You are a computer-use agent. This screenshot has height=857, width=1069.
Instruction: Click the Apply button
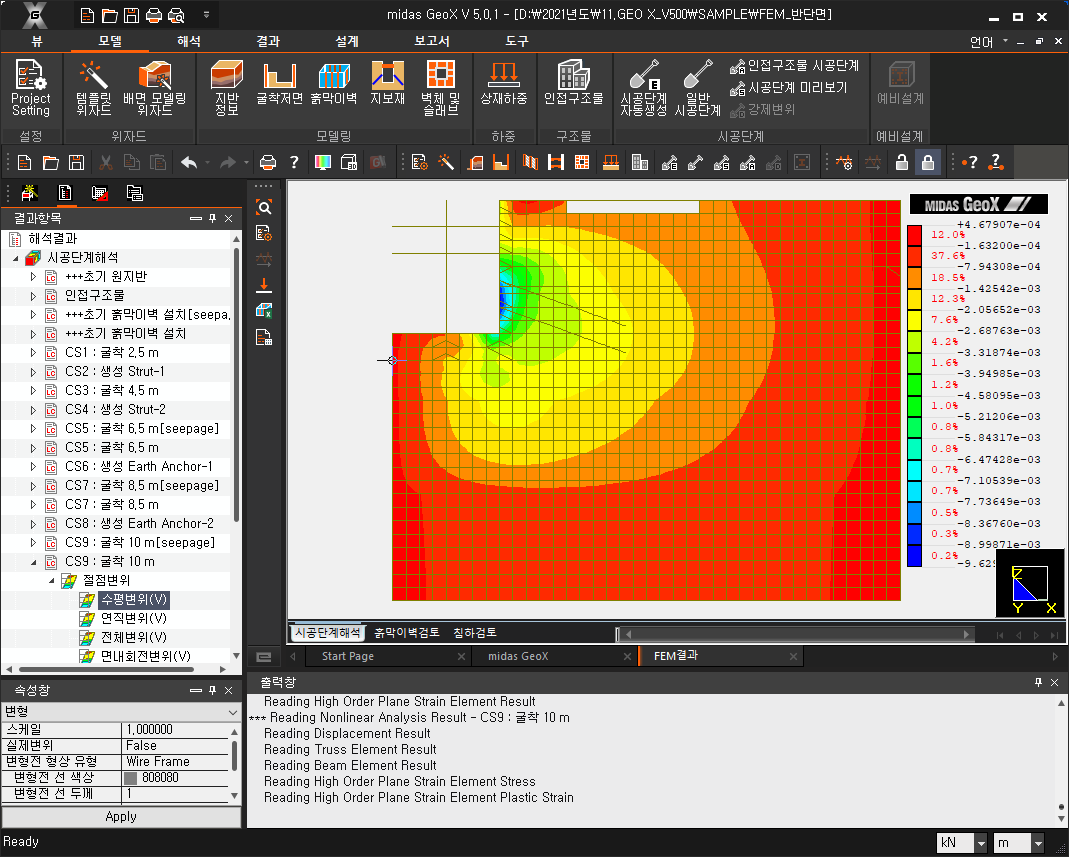[121, 817]
